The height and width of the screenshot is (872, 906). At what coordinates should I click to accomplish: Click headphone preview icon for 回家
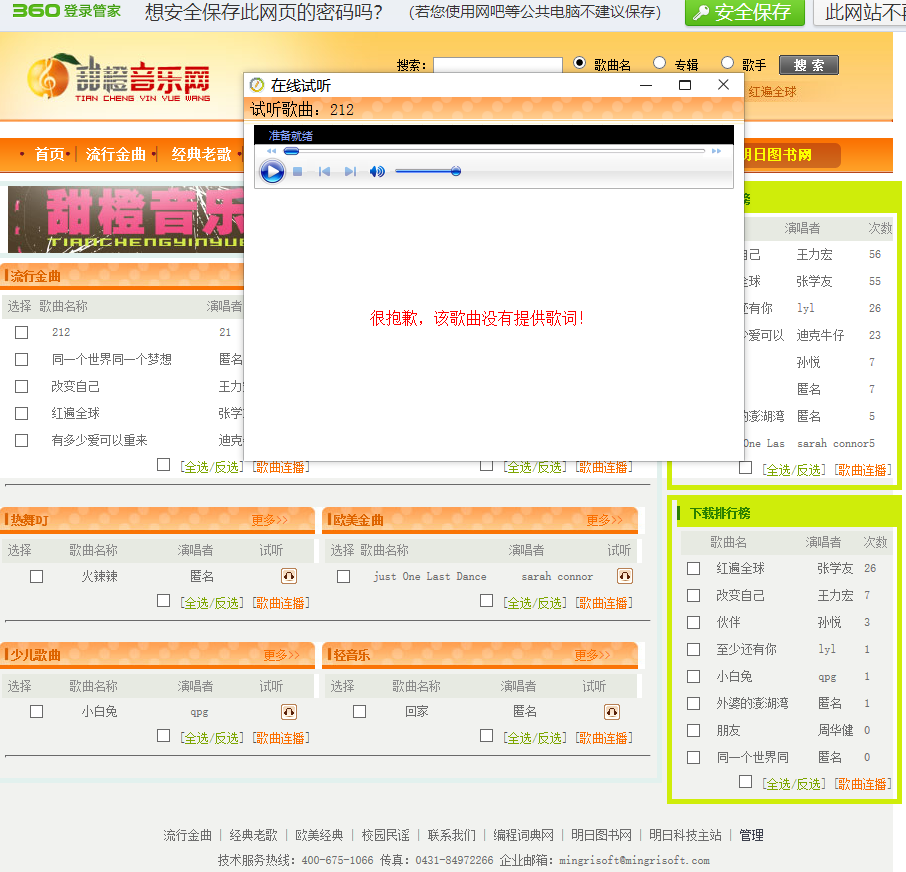612,711
